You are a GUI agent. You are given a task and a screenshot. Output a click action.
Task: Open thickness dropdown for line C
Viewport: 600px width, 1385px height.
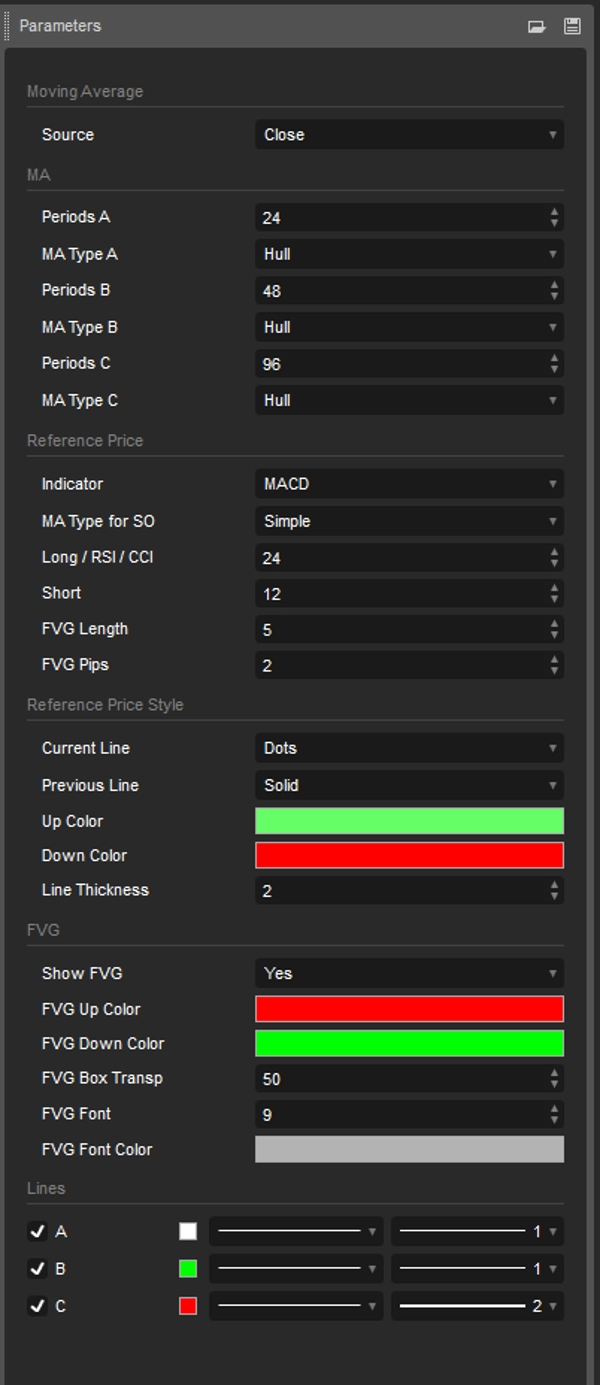(x=477, y=1306)
